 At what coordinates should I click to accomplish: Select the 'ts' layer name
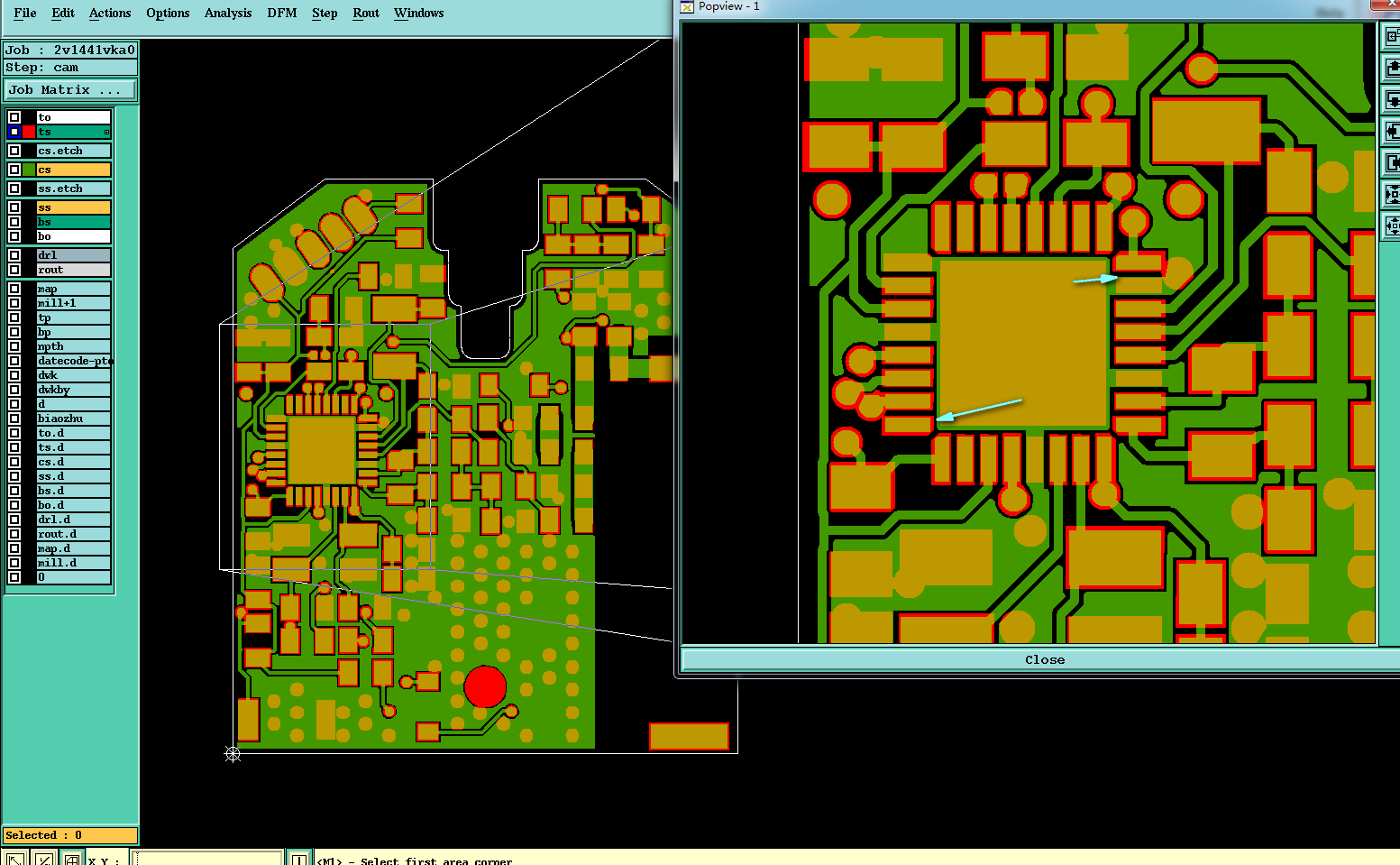coord(73,132)
